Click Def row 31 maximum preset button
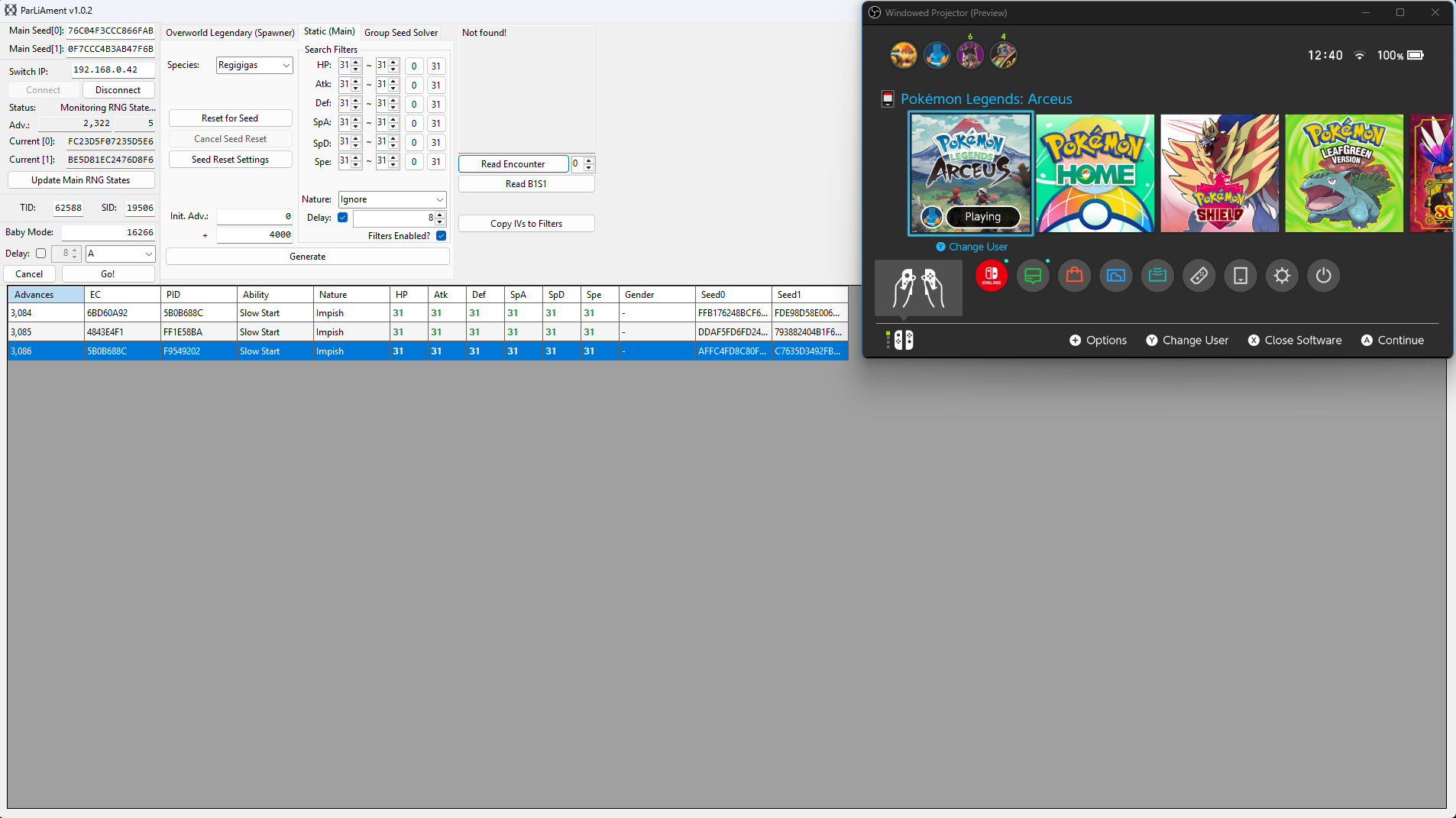The height and width of the screenshot is (818, 1456). pos(436,105)
